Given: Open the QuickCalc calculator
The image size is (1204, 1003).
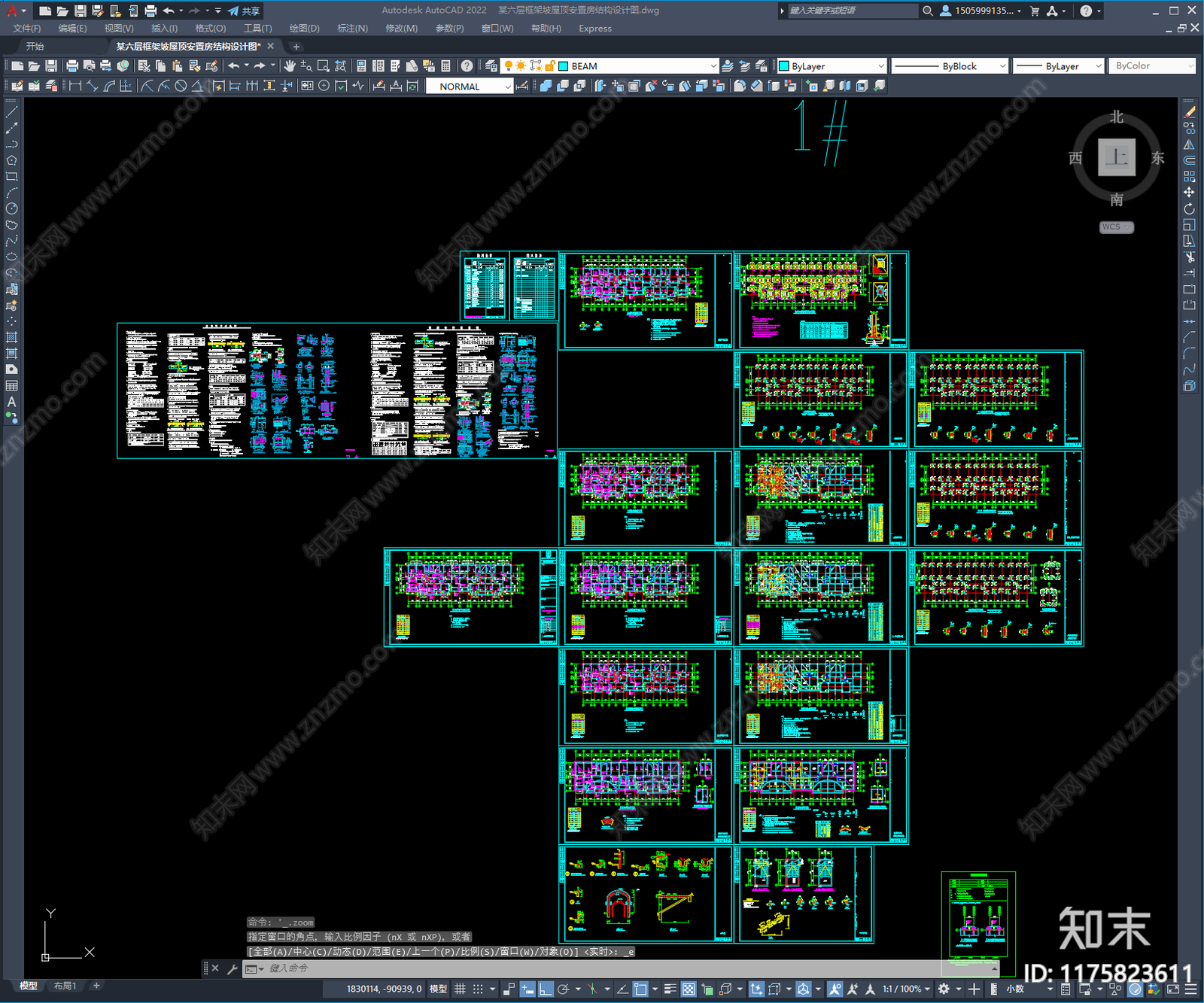Looking at the screenshot, I should (445, 66).
